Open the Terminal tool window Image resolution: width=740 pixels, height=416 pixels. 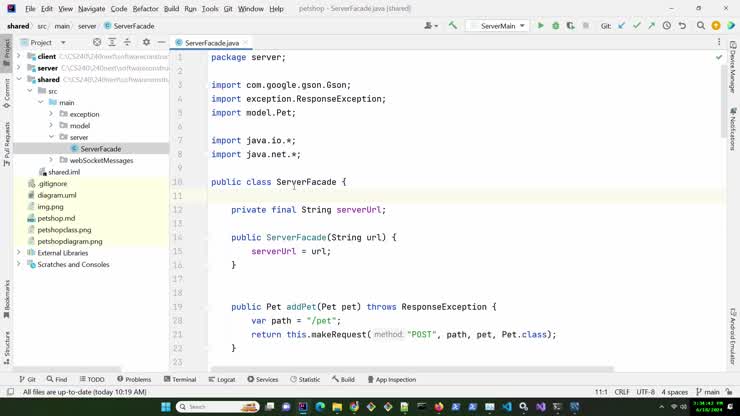180,379
